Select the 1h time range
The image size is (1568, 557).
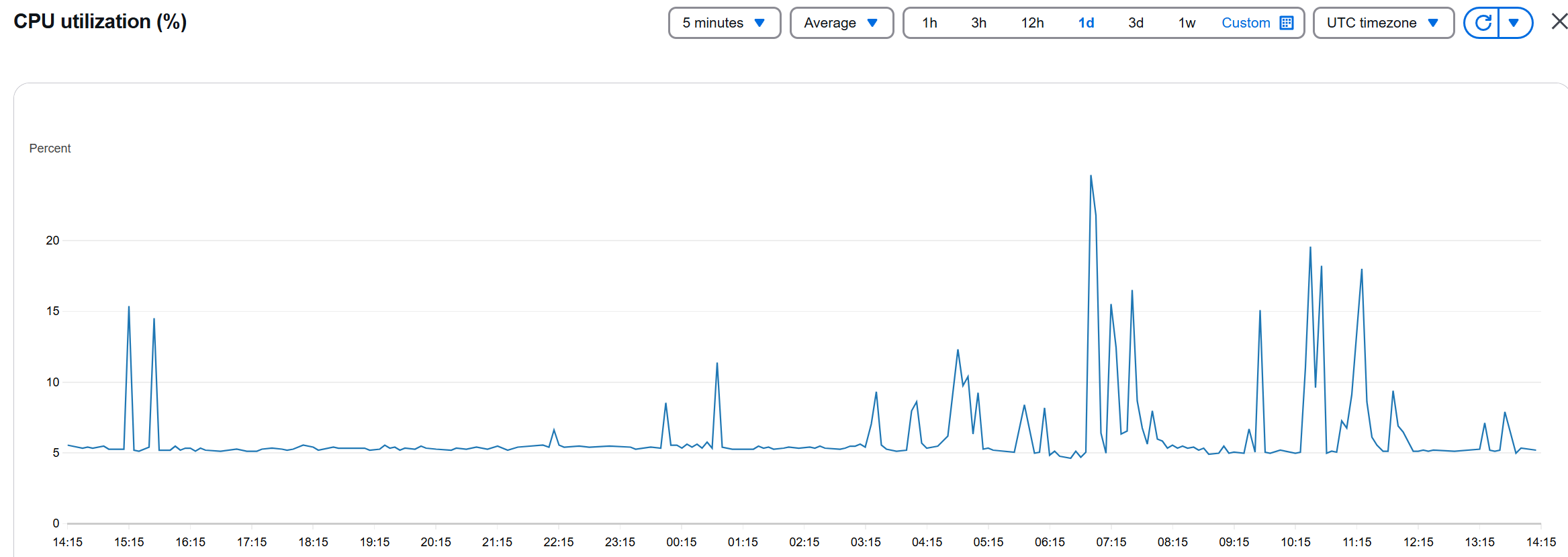pyautogui.click(x=929, y=23)
